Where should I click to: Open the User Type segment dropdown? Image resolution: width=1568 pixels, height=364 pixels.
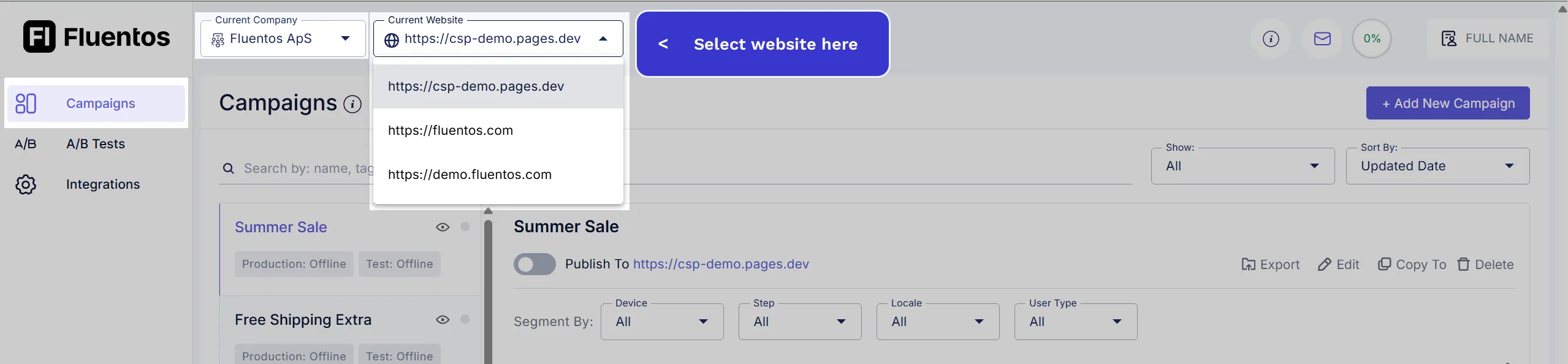(x=1076, y=322)
